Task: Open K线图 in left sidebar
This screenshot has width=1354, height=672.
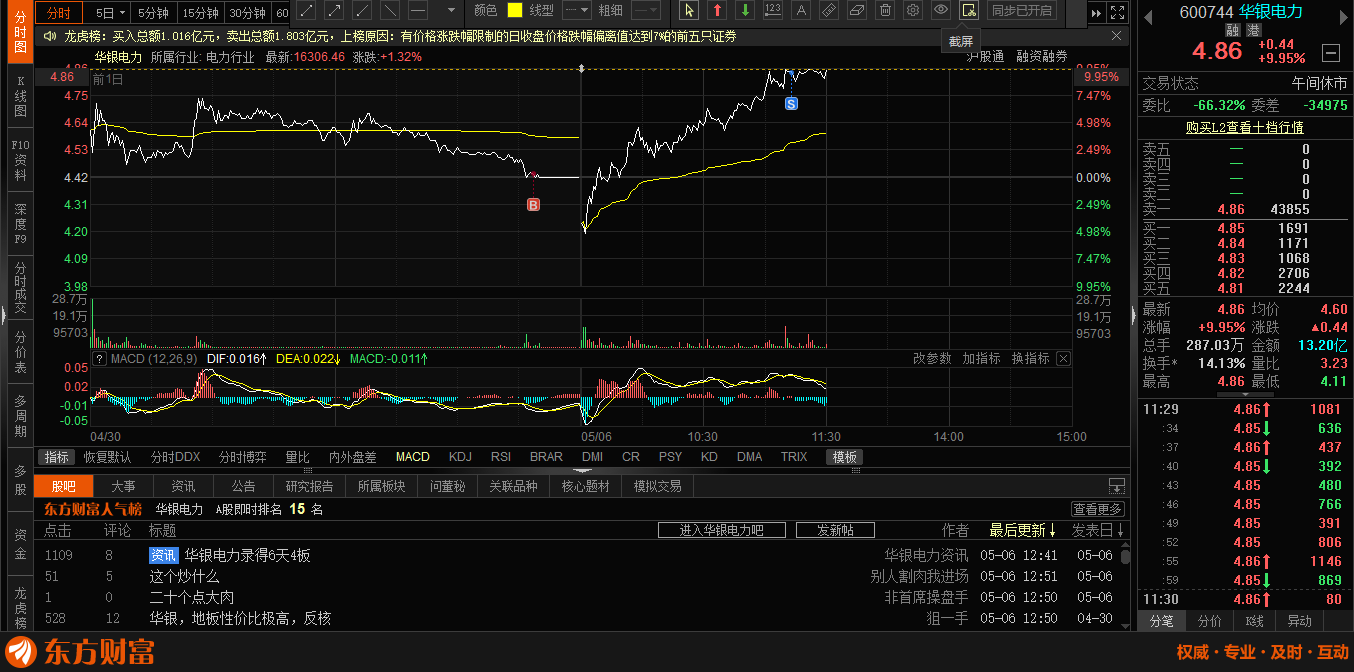Action: (20, 96)
